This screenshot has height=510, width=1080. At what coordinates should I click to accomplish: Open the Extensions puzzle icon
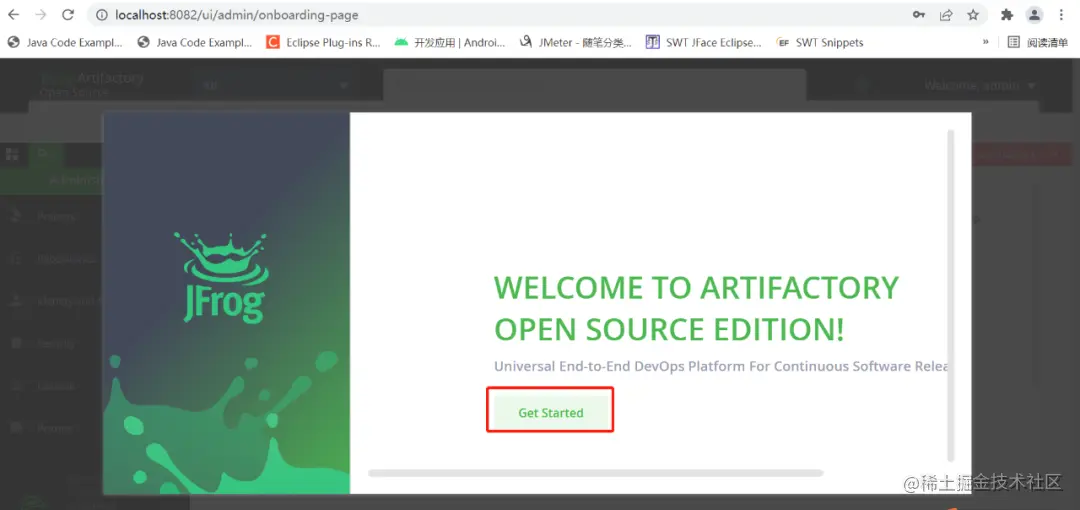pyautogui.click(x=1007, y=14)
